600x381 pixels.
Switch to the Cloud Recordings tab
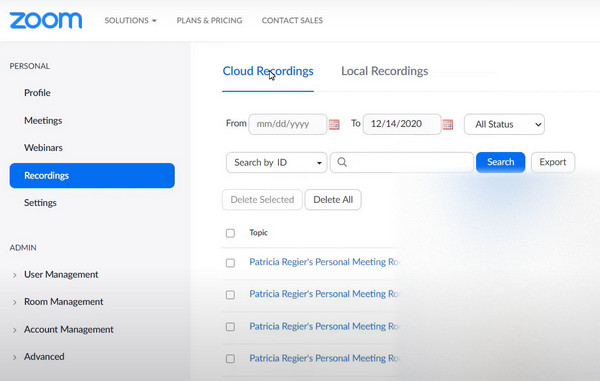268,71
